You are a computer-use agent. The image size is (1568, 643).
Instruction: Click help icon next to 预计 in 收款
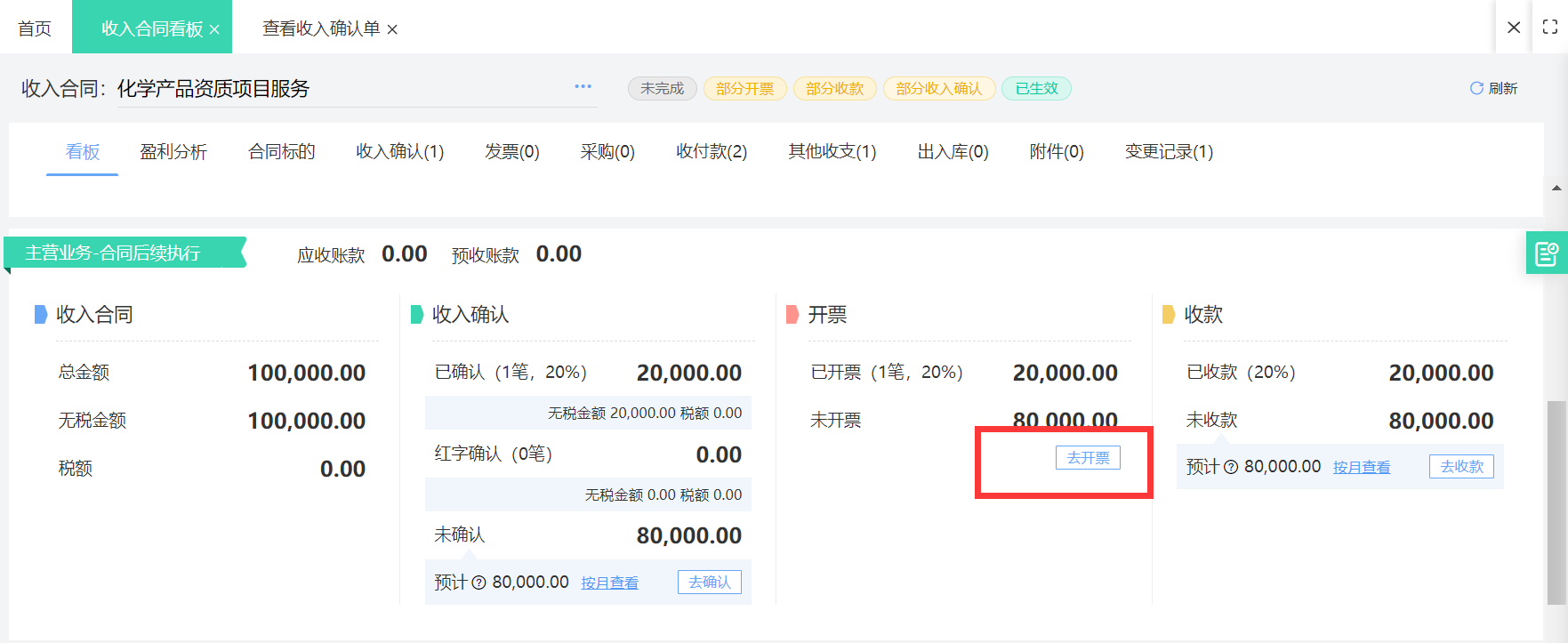point(1231,467)
